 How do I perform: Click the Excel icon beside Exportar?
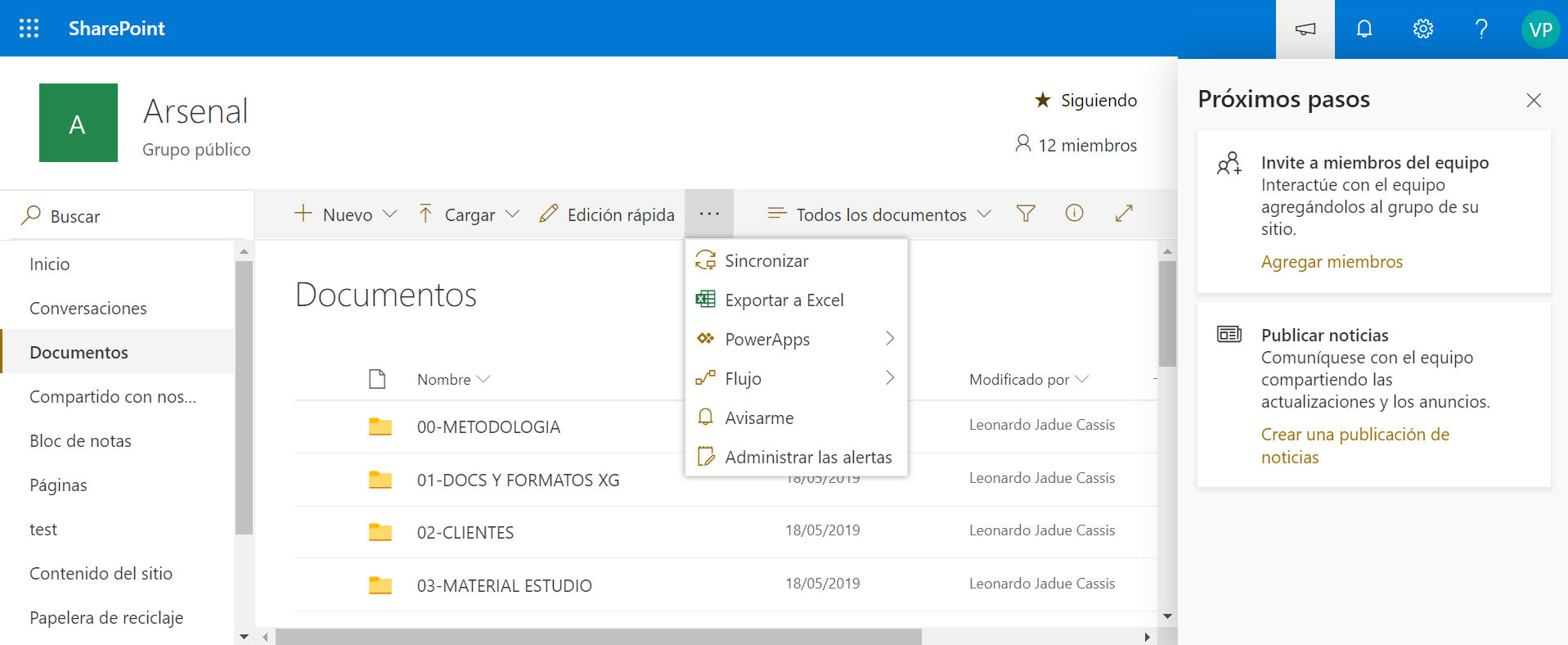coord(705,300)
